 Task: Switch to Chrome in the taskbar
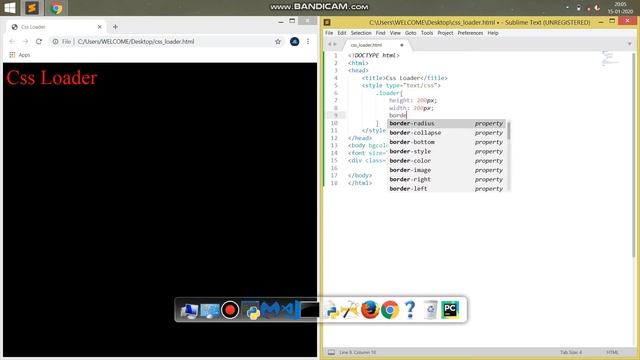(56, 8)
